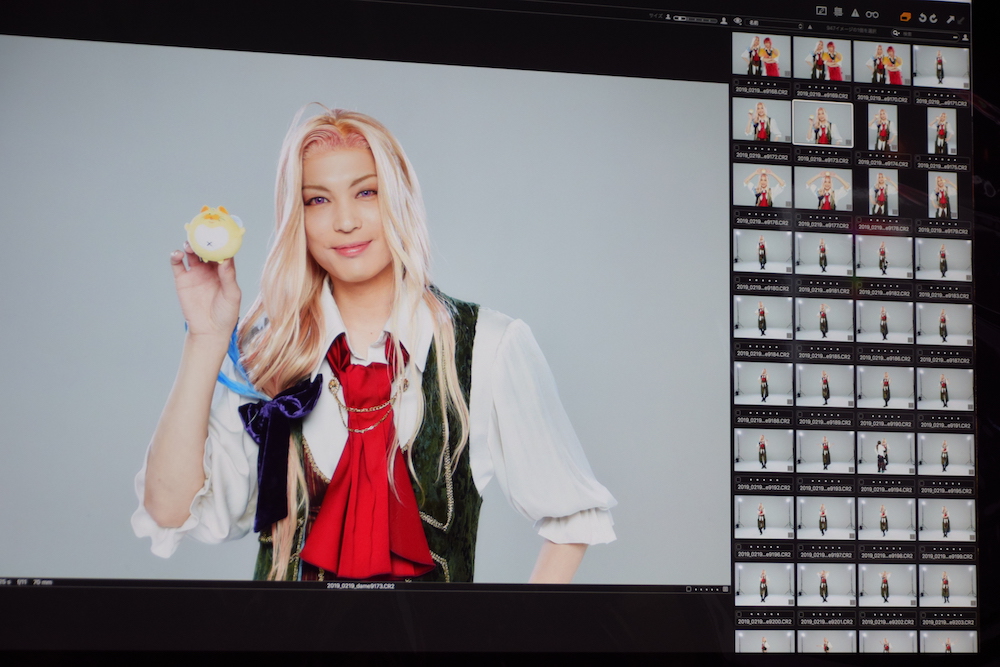The height and width of the screenshot is (667, 1000).
Task: Click the large person icon for bigger thumbnails
Action: tap(724, 20)
